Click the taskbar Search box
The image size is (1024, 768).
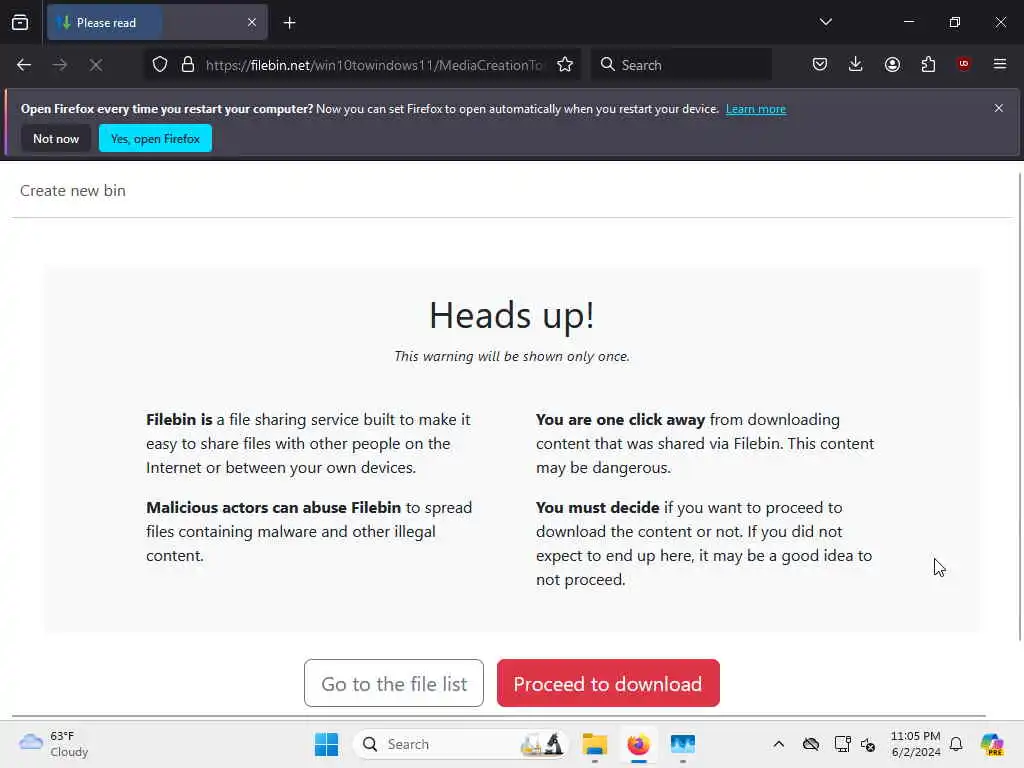pos(460,744)
